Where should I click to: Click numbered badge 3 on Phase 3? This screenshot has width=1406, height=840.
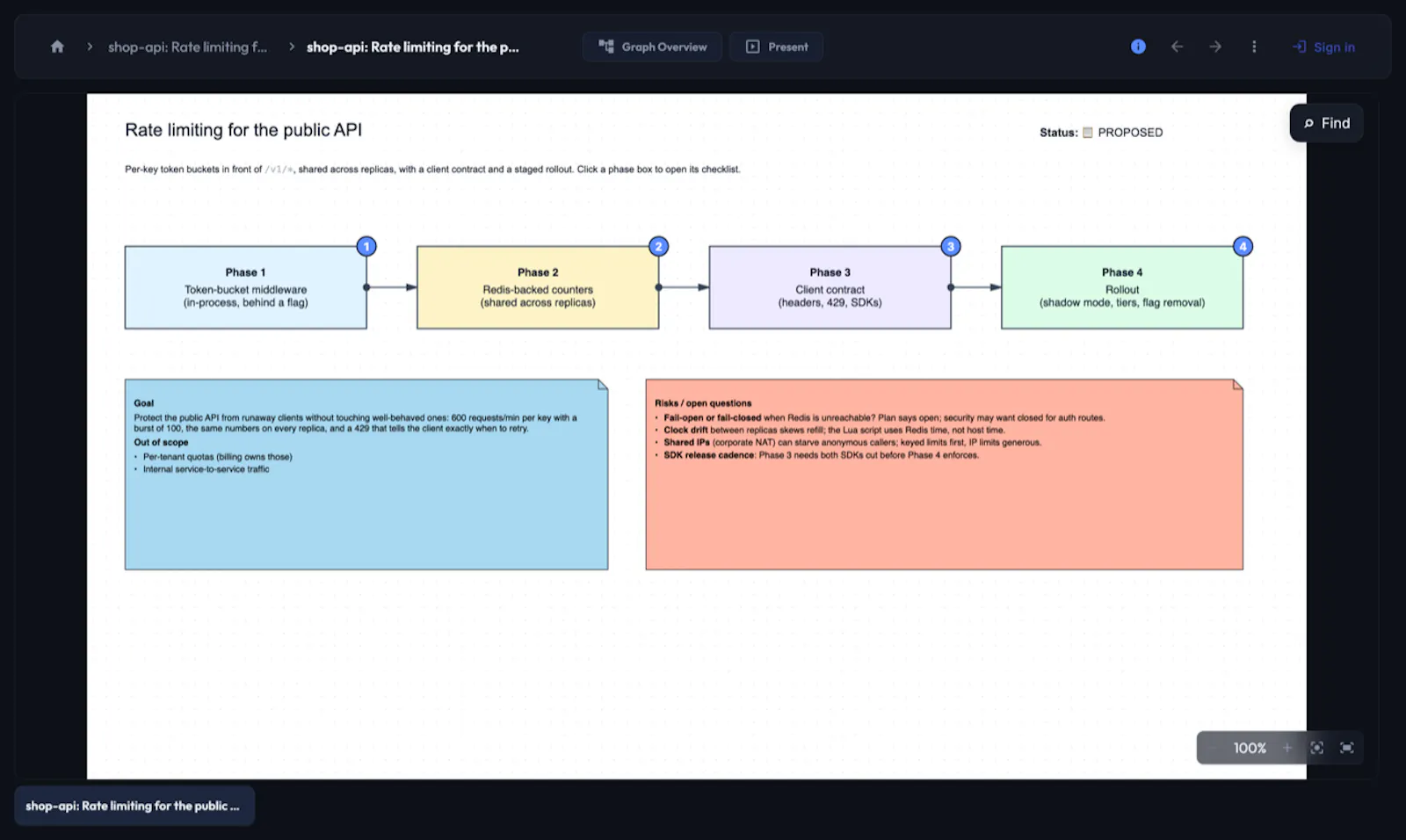(x=951, y=246)
